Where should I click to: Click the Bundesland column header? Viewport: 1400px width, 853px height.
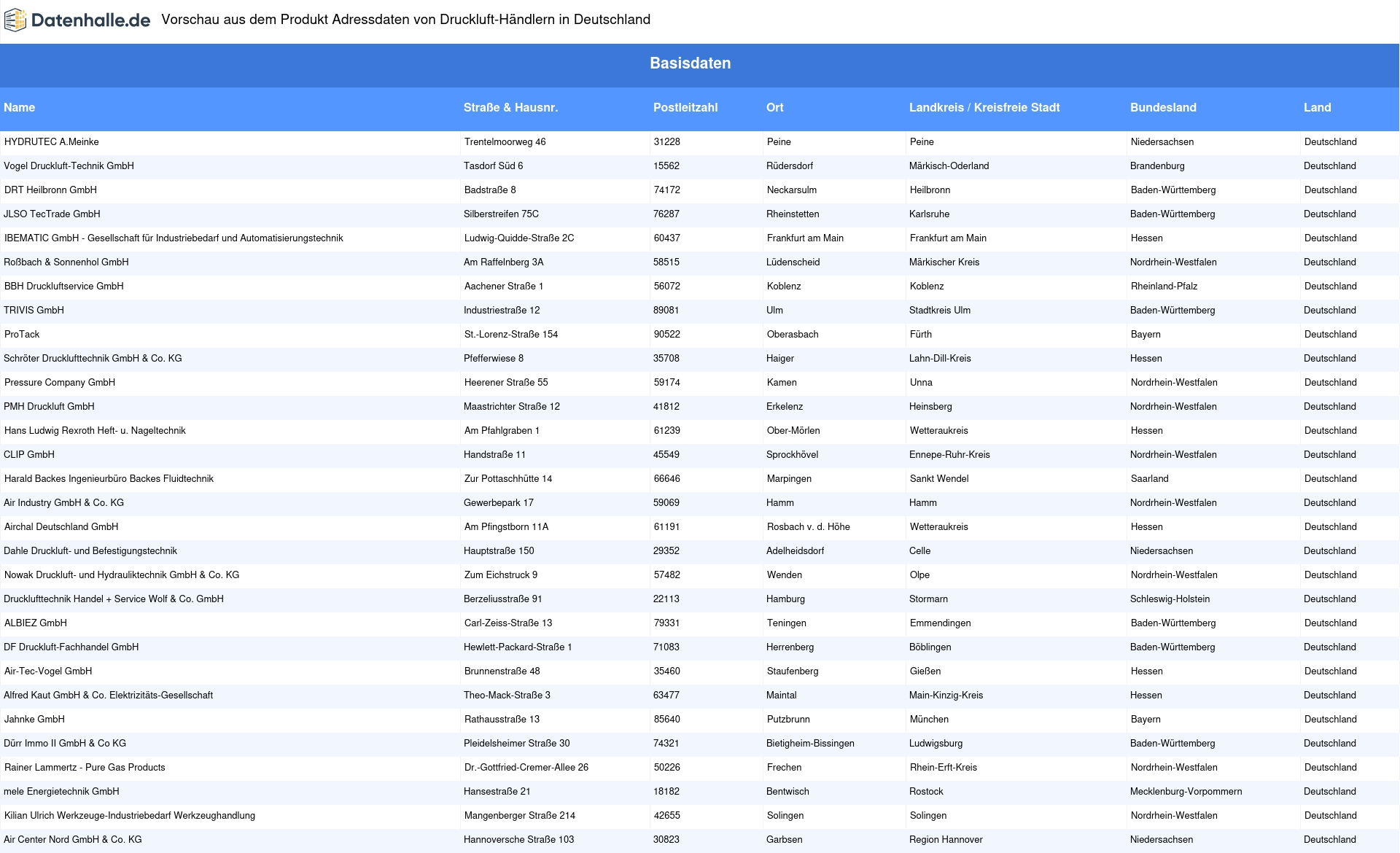[x=1163, y=108]
